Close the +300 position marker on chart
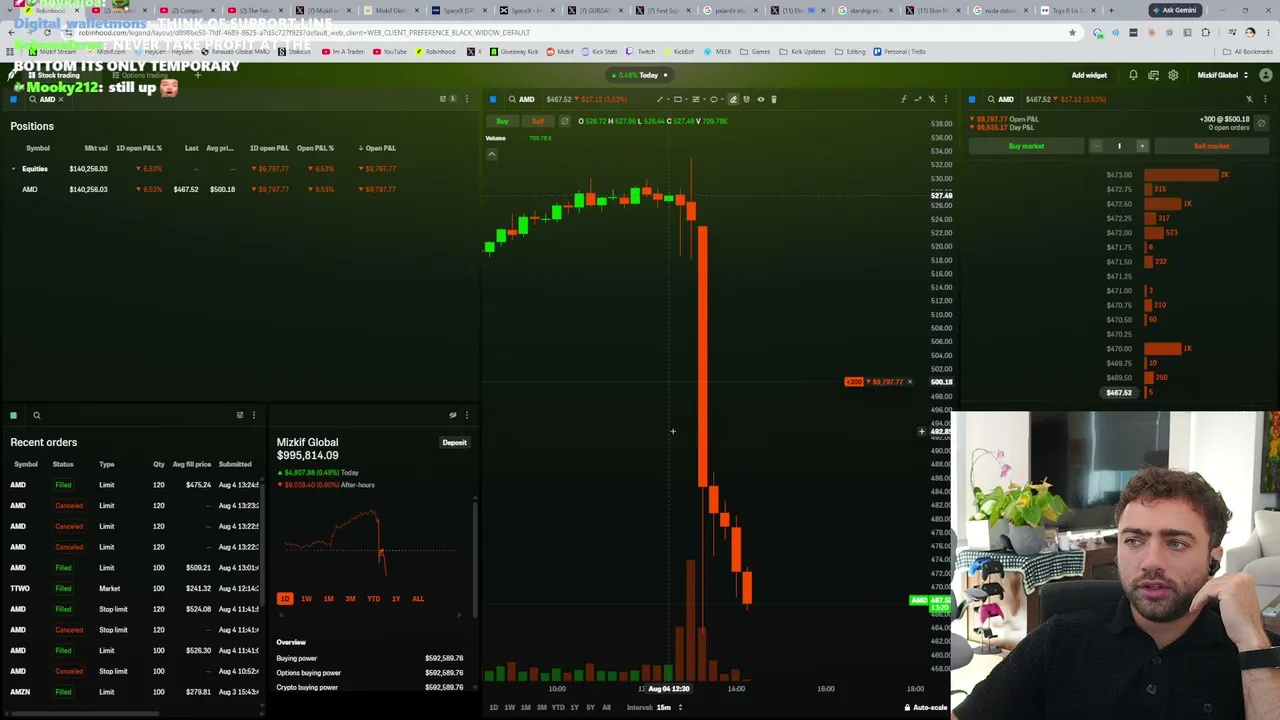The height and width of the screenshot is (720, 1280). pos(909,382)
